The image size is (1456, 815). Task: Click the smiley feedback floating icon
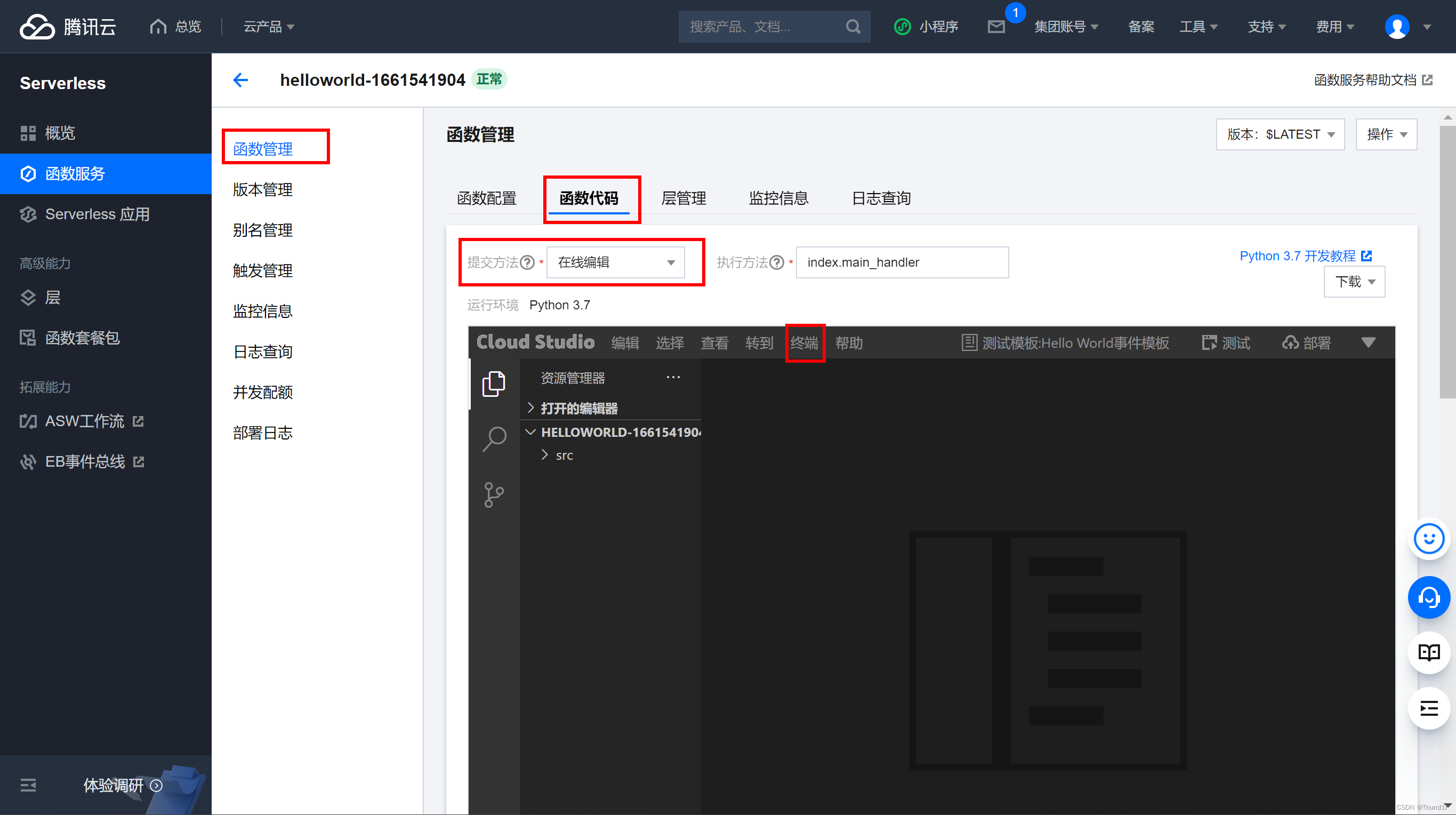pyautogui.click(x=1429, y=538)
